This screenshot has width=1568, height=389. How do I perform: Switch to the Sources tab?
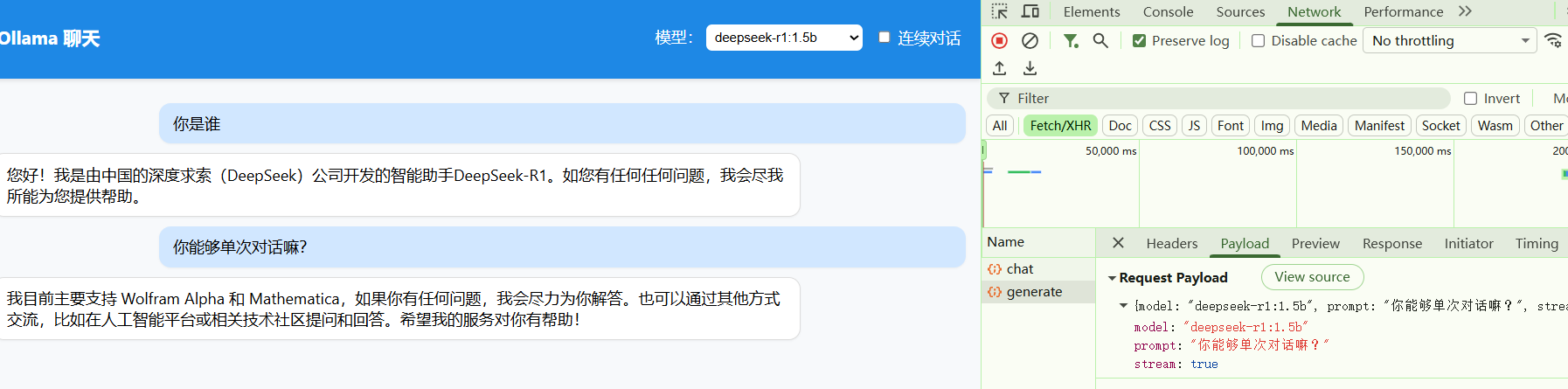(1240, 11)
